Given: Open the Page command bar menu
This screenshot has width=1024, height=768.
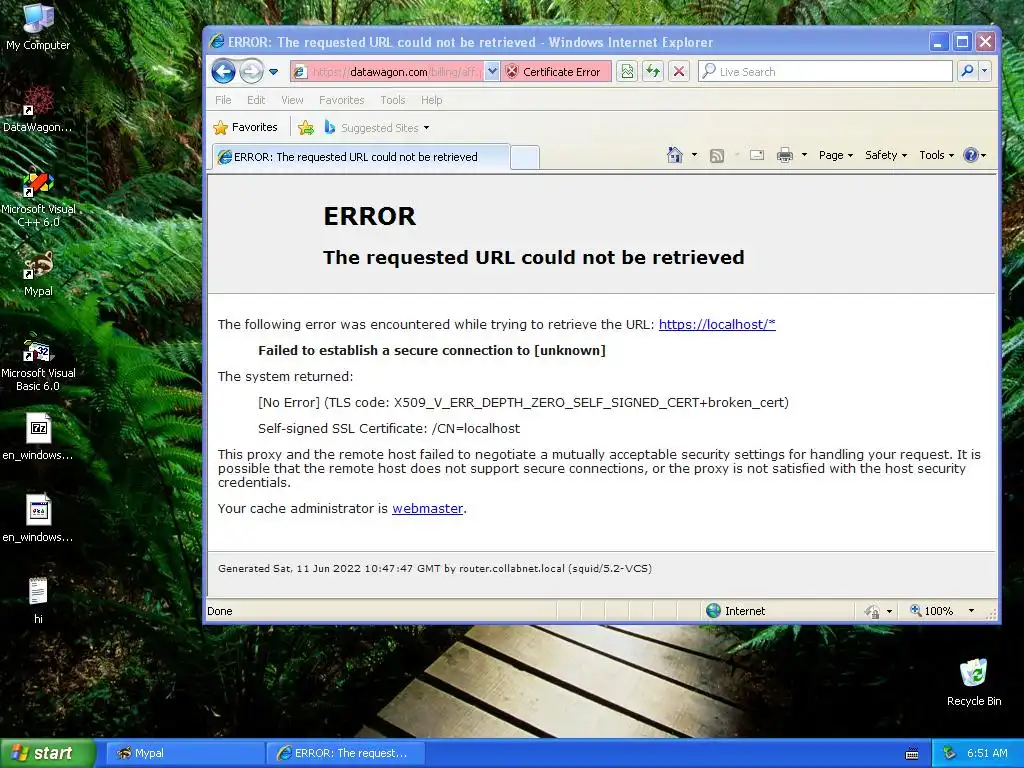Looking at the screenshot, I should 835,155.
